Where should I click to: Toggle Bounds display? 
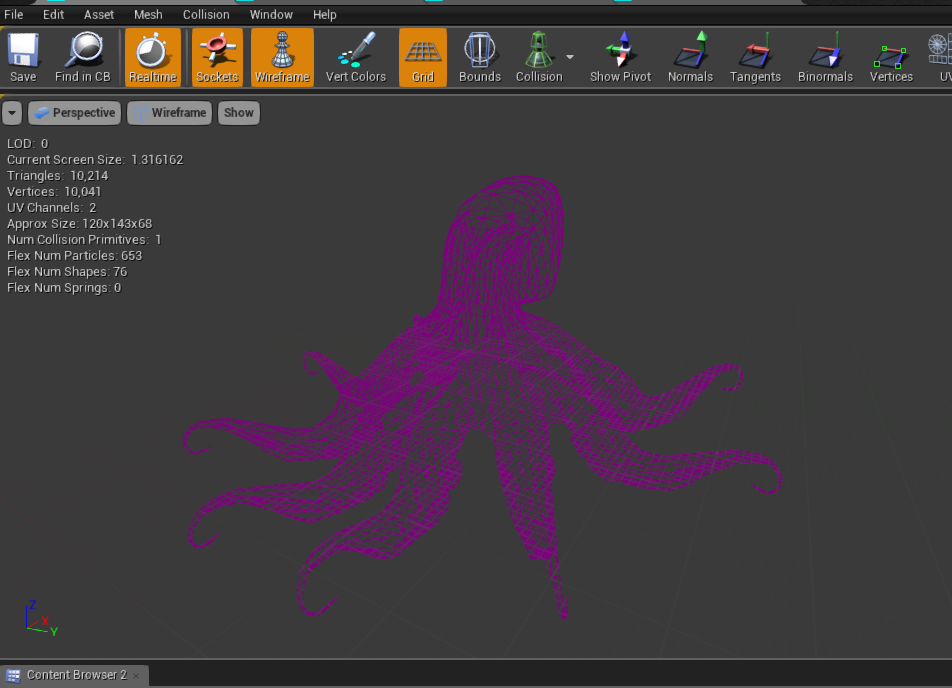480,58
